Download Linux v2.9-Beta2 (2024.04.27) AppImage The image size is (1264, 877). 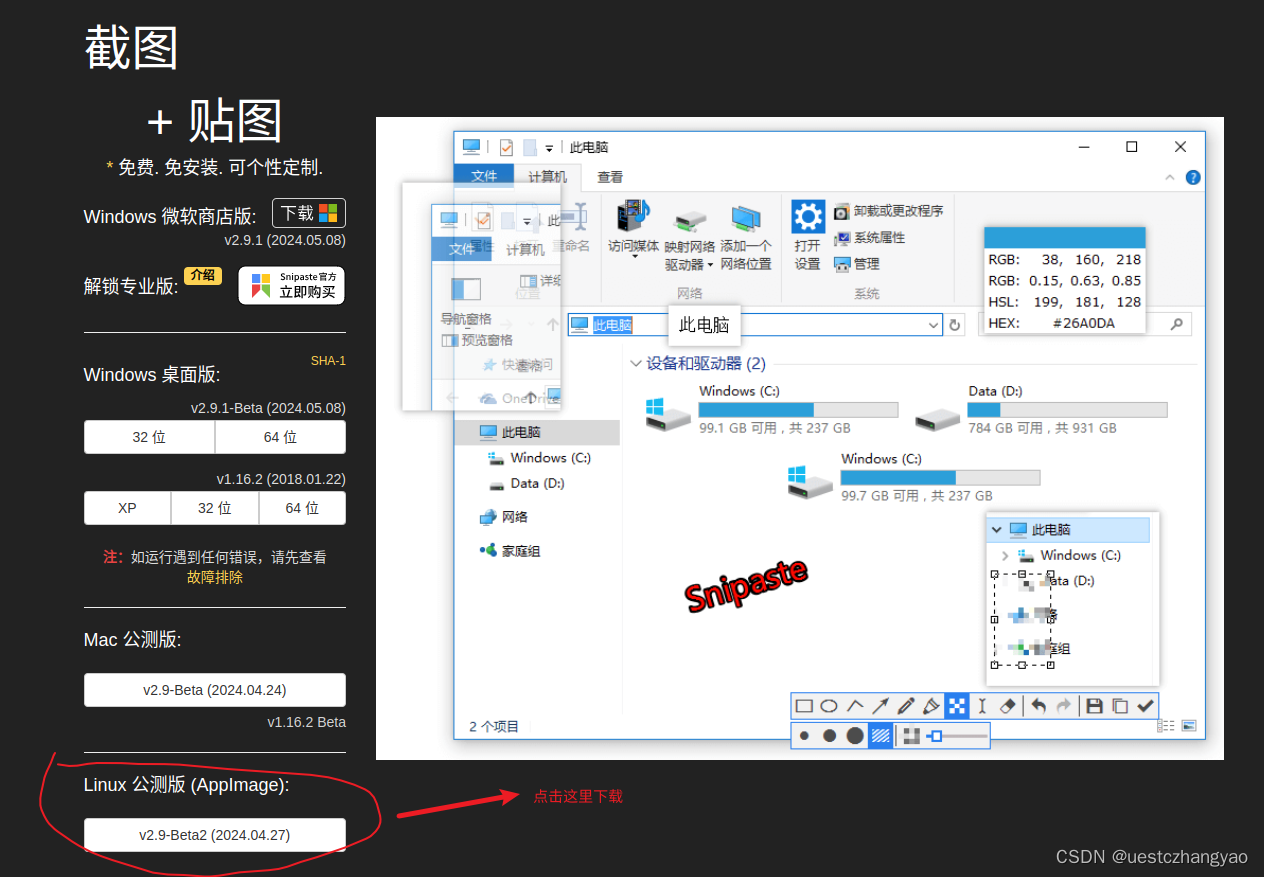pos(215,835)
